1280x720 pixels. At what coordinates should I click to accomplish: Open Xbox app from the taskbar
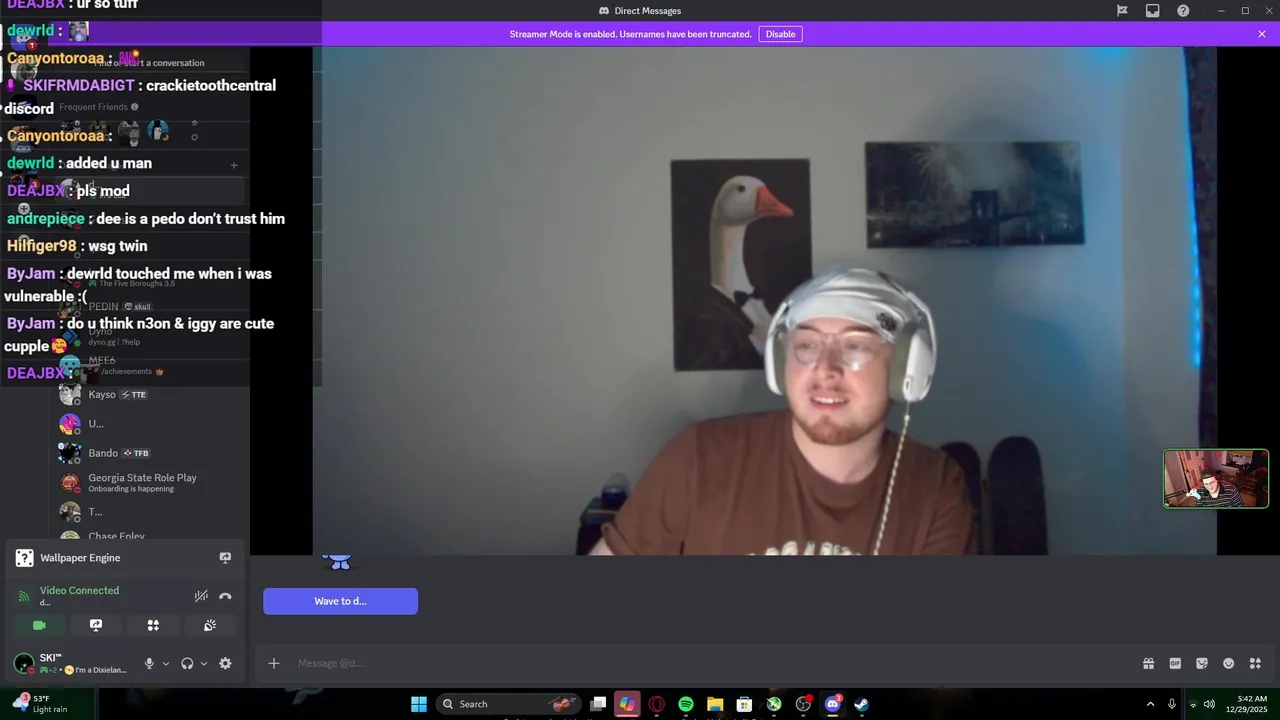(x=774, y=704)
